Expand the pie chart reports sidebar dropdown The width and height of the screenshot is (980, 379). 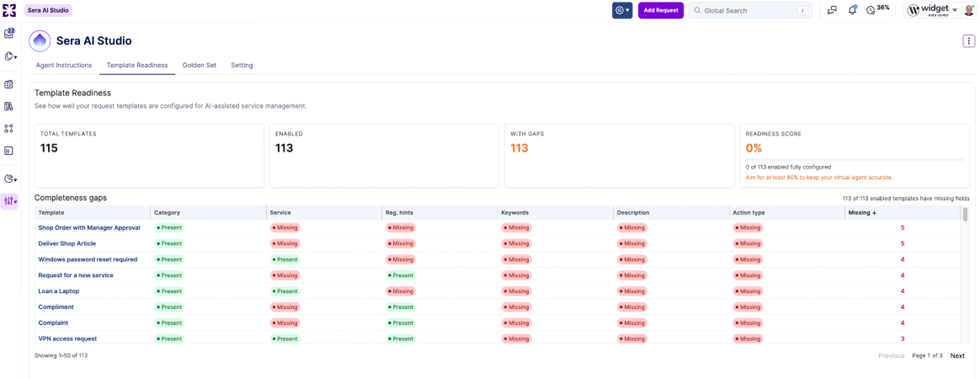pyautogui.click(x=10, y=179)
